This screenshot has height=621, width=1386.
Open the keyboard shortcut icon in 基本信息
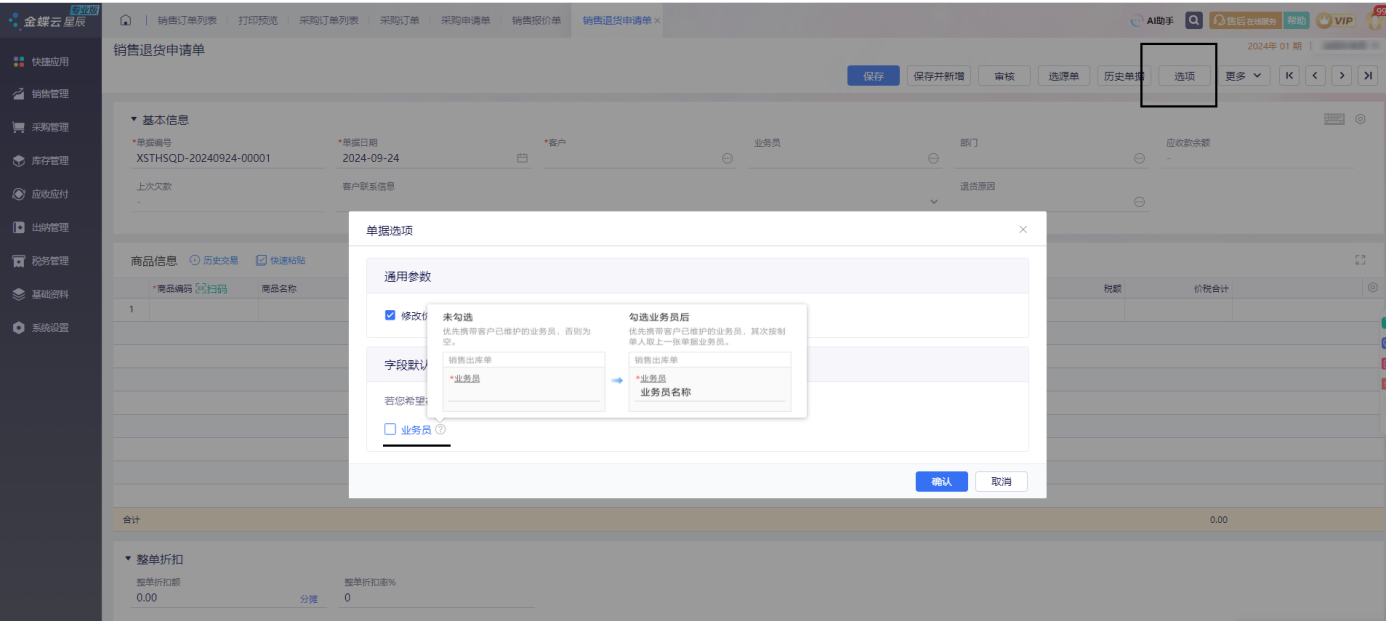[1334, 119]
